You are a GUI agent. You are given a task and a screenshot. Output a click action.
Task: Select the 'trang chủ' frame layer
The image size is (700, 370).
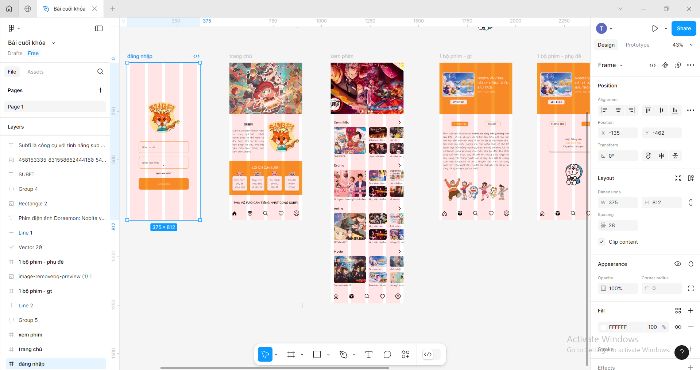tap(55, 349)
